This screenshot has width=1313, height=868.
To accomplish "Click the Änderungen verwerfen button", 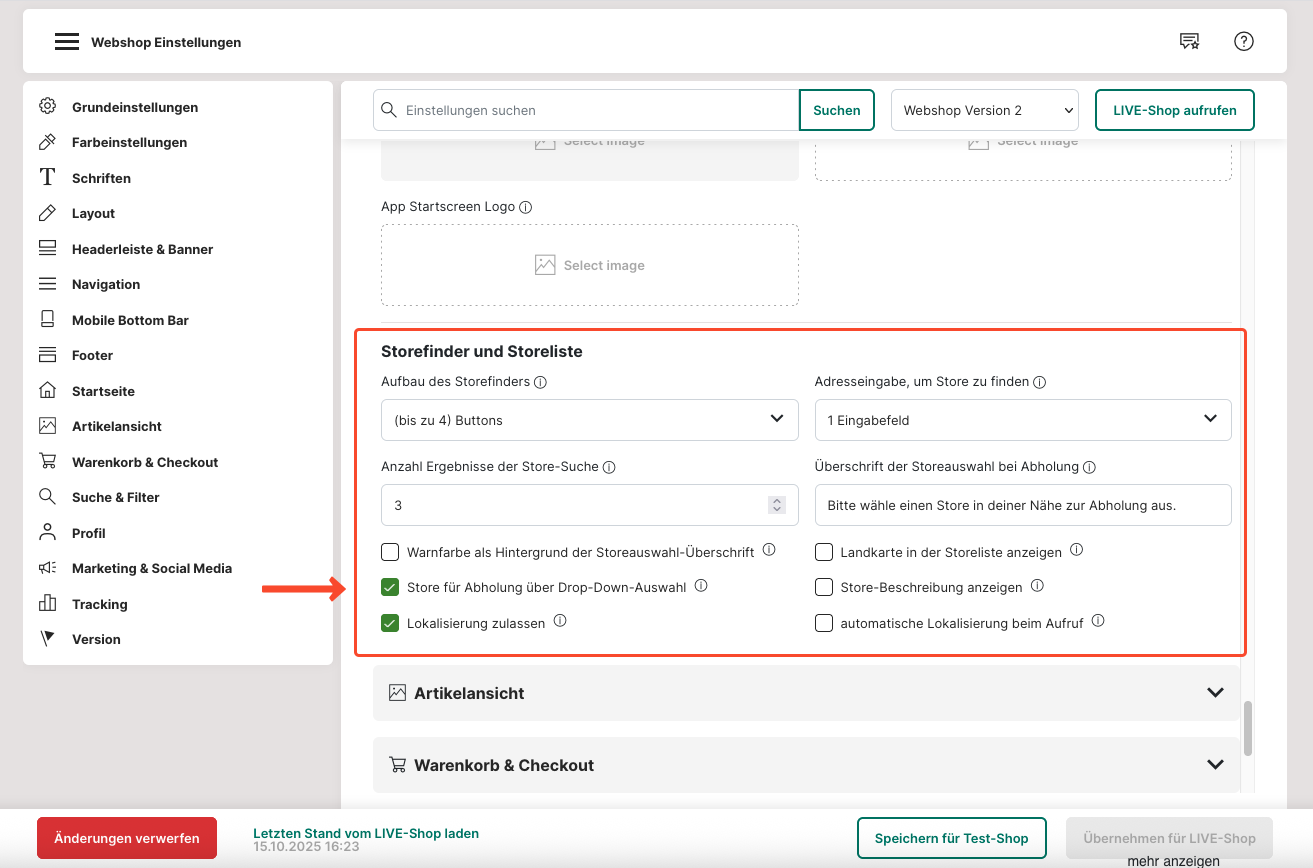I will click(x=127, y=838).
